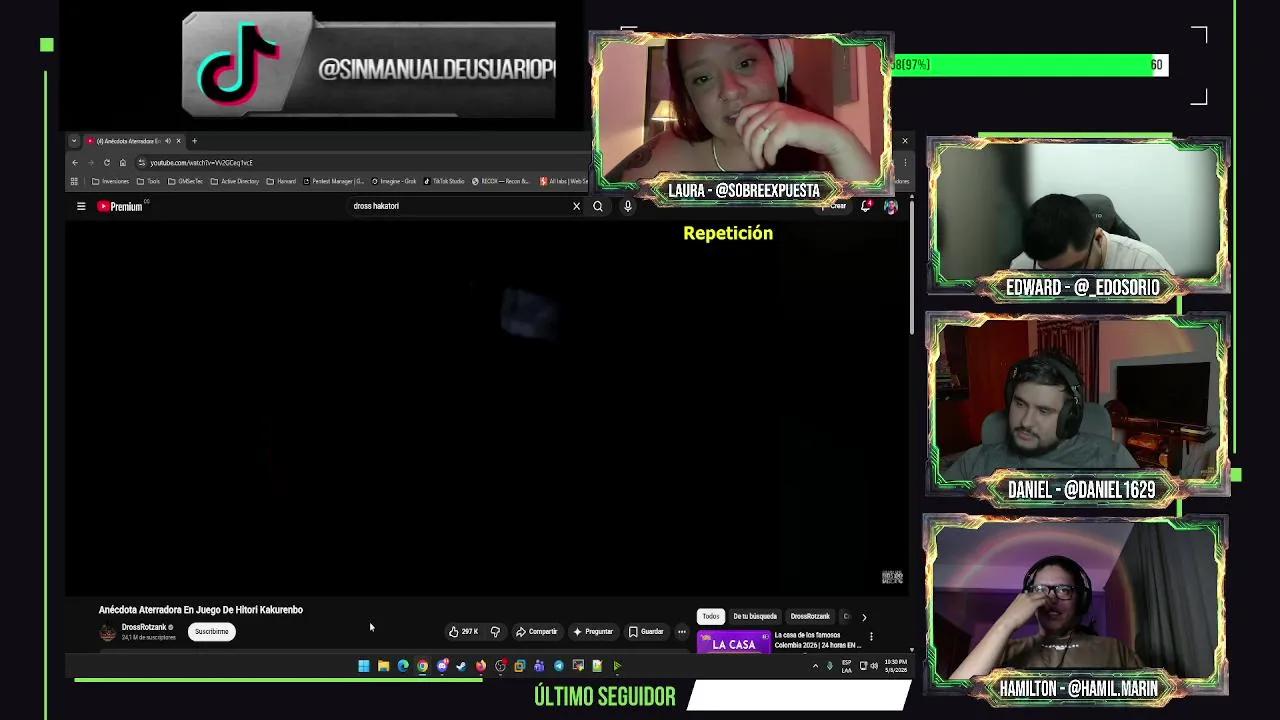1280x720 pixels.
Task: Click the Crear create button
Action: click(x=834, y=206)
